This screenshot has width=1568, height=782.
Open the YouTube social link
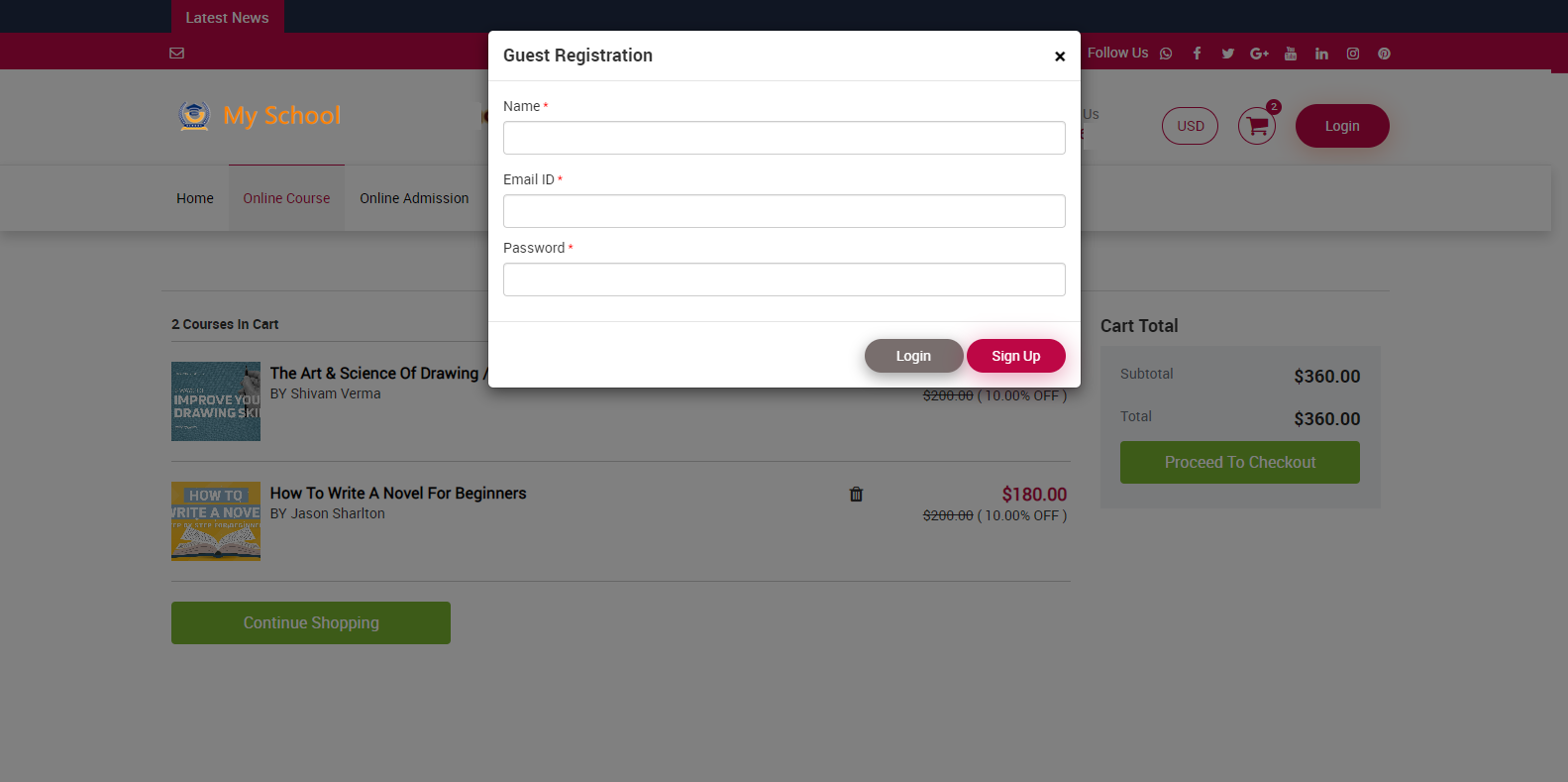[1291, 54]
